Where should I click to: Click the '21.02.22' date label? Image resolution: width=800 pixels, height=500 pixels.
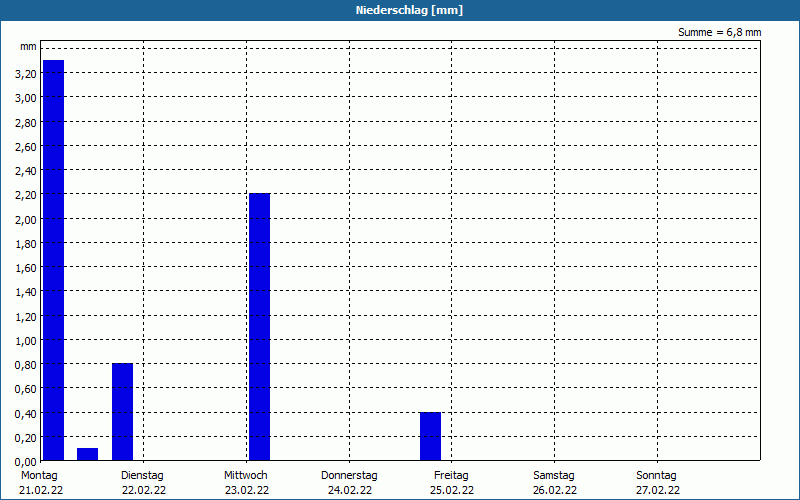pyautogui.click(x=41, y=491)
